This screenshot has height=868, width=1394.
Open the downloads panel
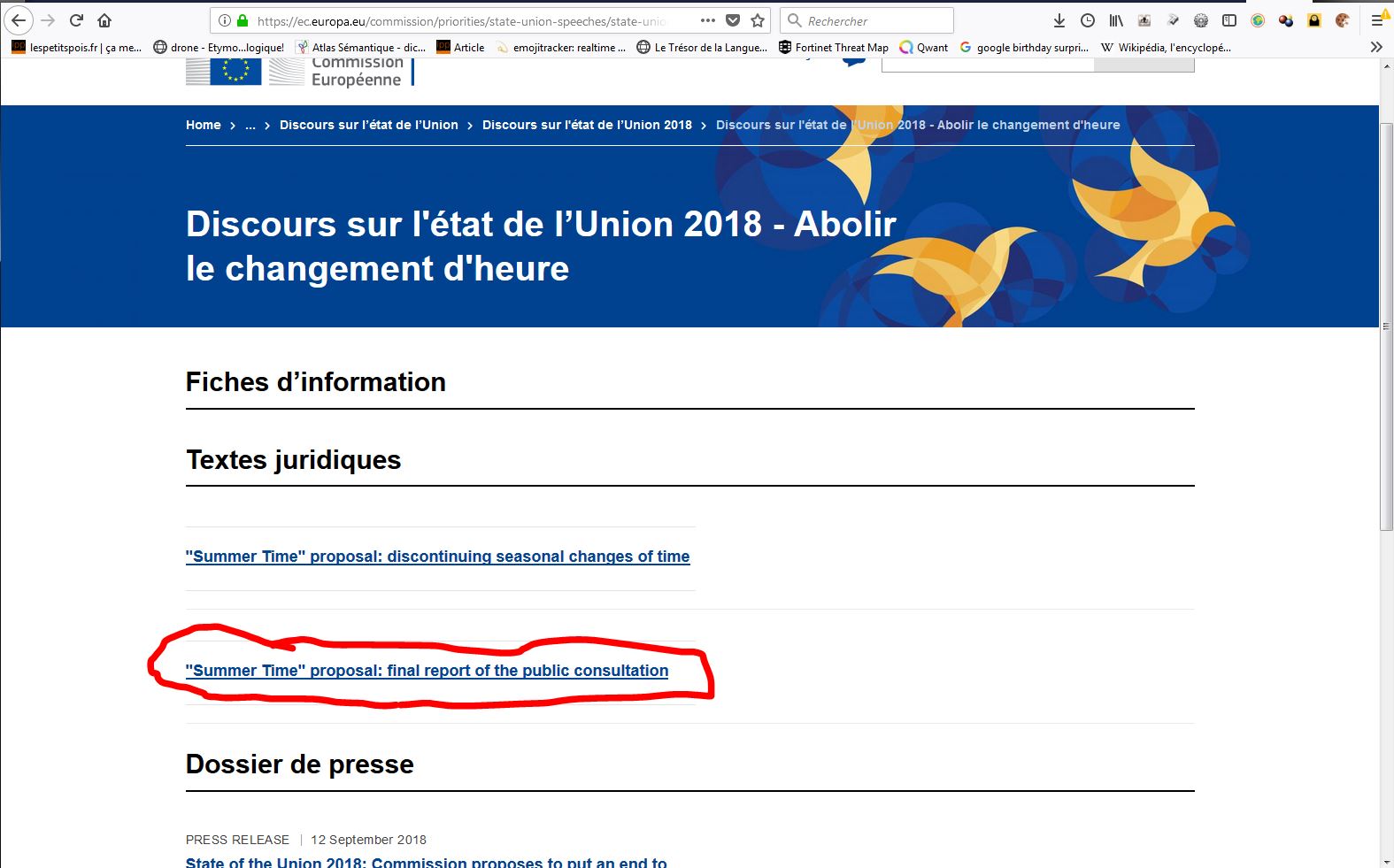1059,20
